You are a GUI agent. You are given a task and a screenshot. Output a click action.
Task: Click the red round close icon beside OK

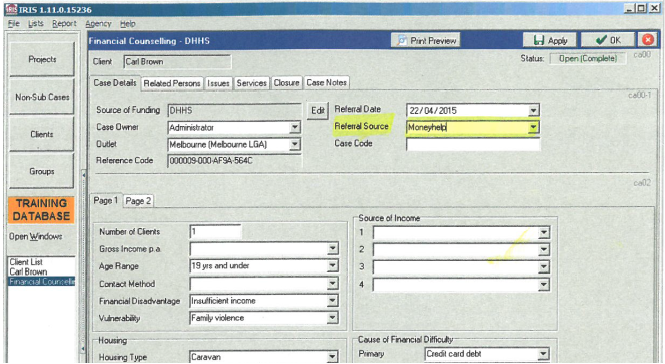[x=648, y=40]
